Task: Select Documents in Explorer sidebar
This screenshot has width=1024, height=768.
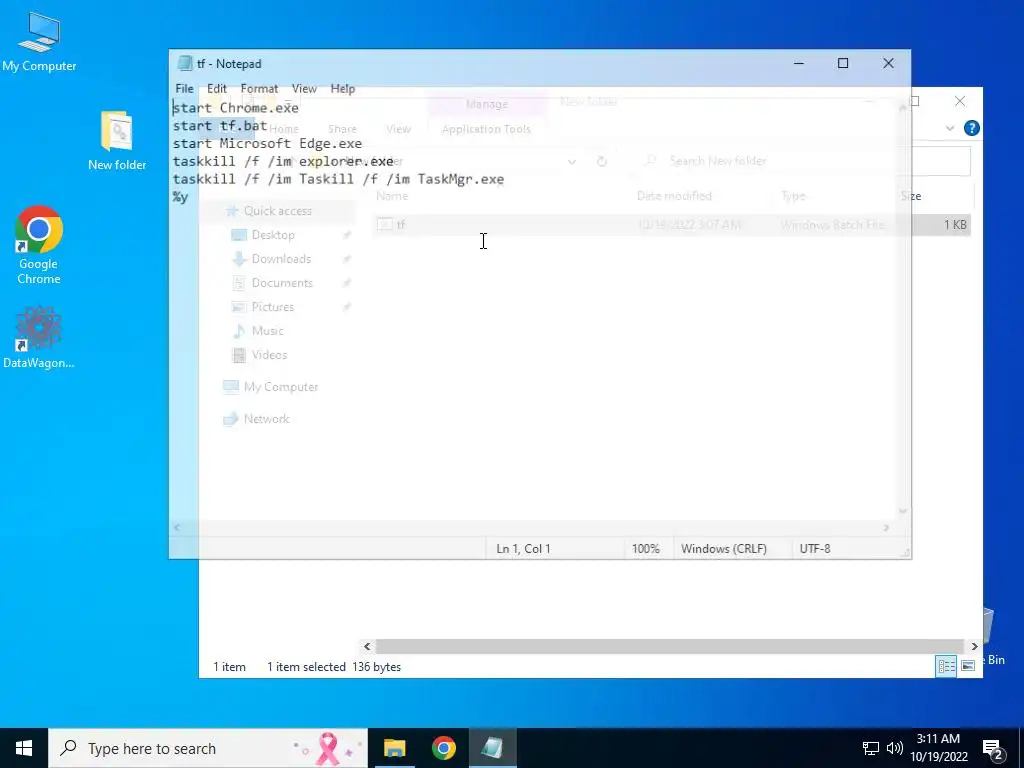Action: 282,283
